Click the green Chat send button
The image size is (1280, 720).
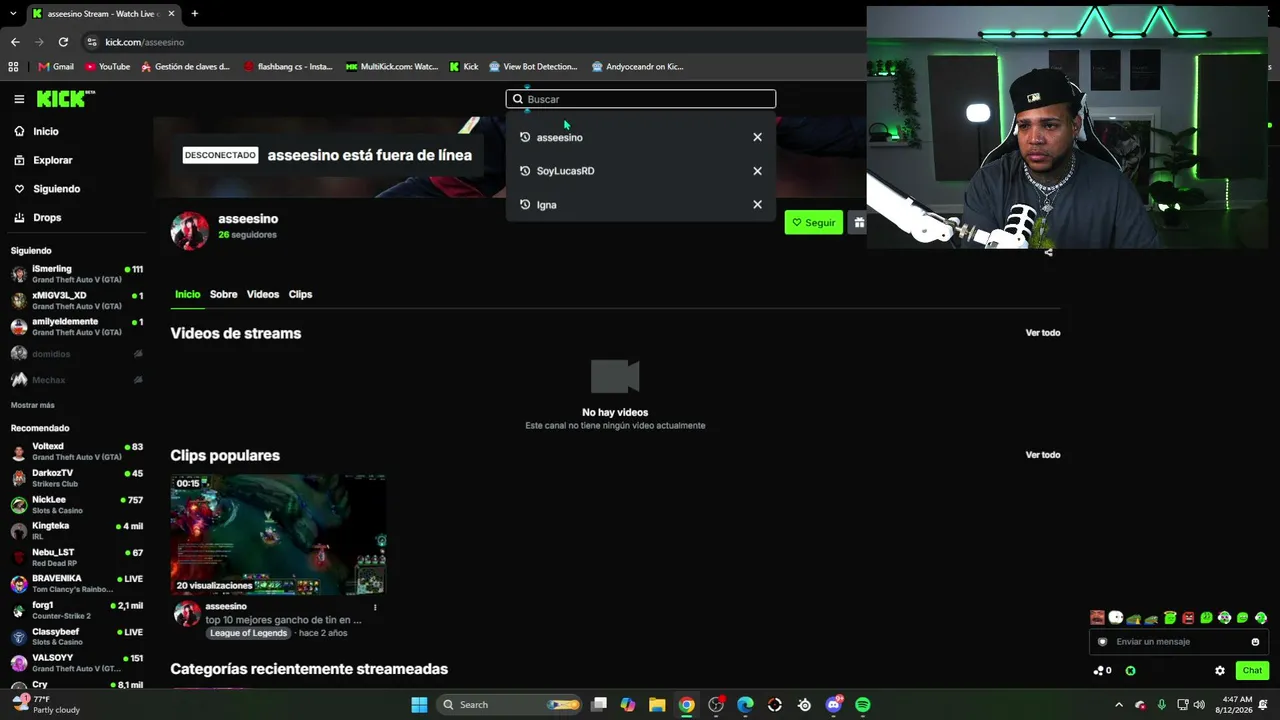coord(1252,671)
